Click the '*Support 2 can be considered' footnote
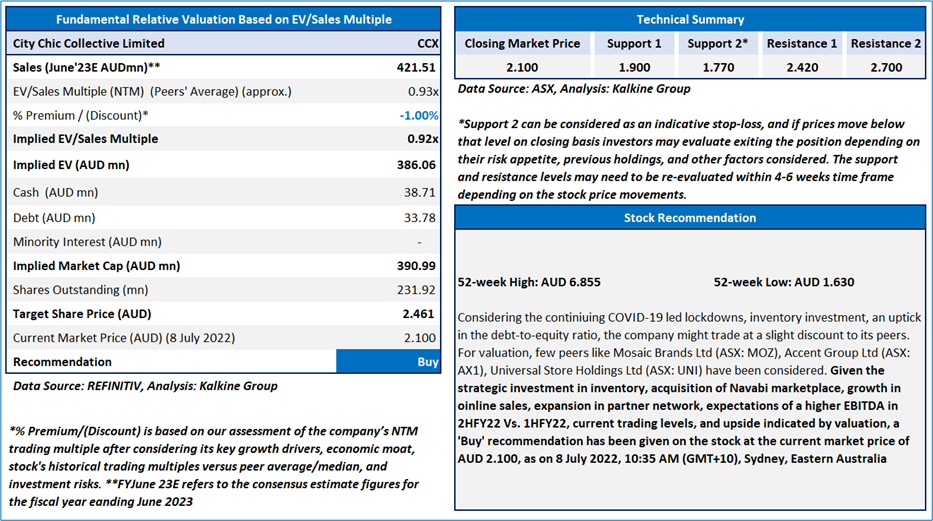 point(689,159)
